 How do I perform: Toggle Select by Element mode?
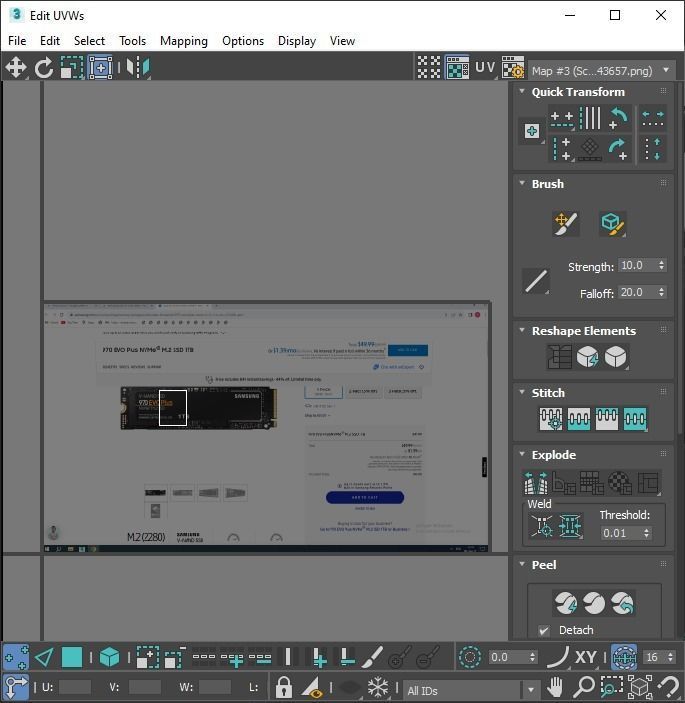[x=109, y=657]
